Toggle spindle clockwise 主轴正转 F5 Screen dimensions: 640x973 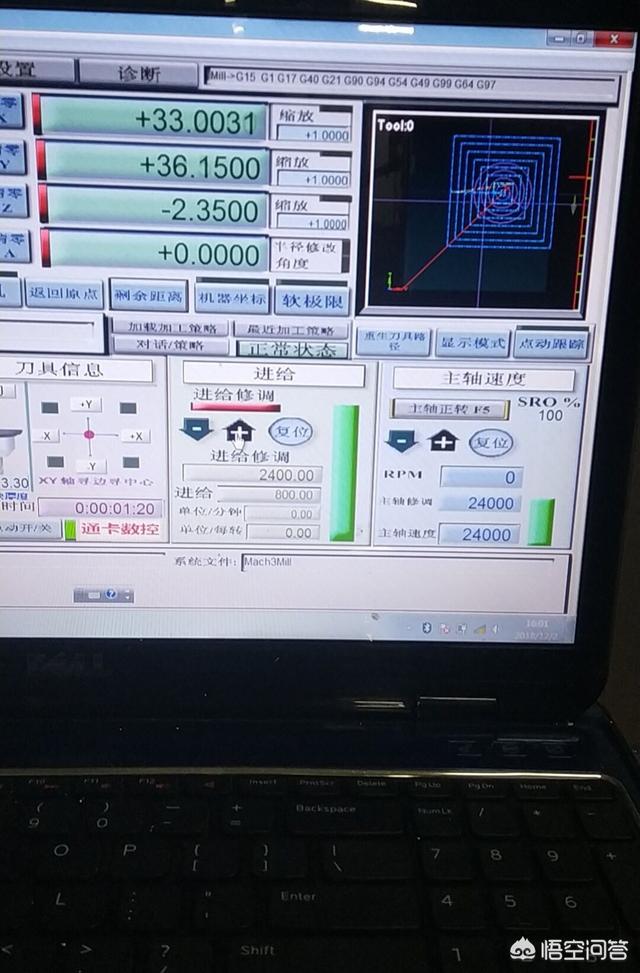point(449,408)
